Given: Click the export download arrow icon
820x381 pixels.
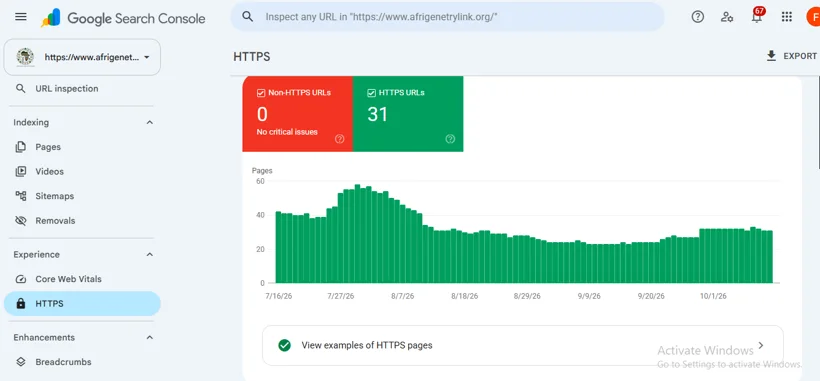Looking at the screenshot, I should (x=771, y=56).
